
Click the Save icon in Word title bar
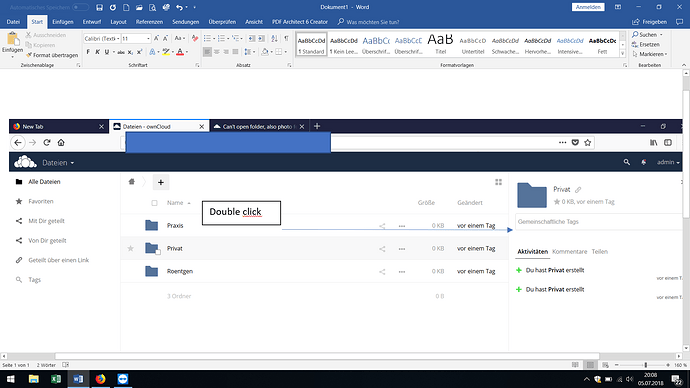point(99,7)
